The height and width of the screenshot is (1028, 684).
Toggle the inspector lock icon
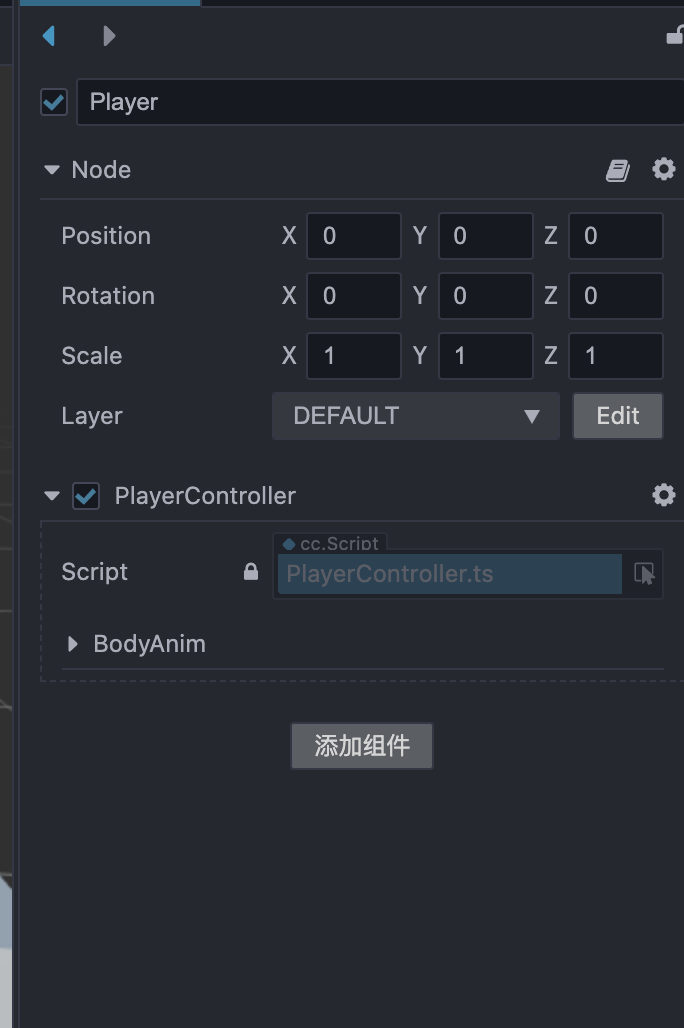675,36
